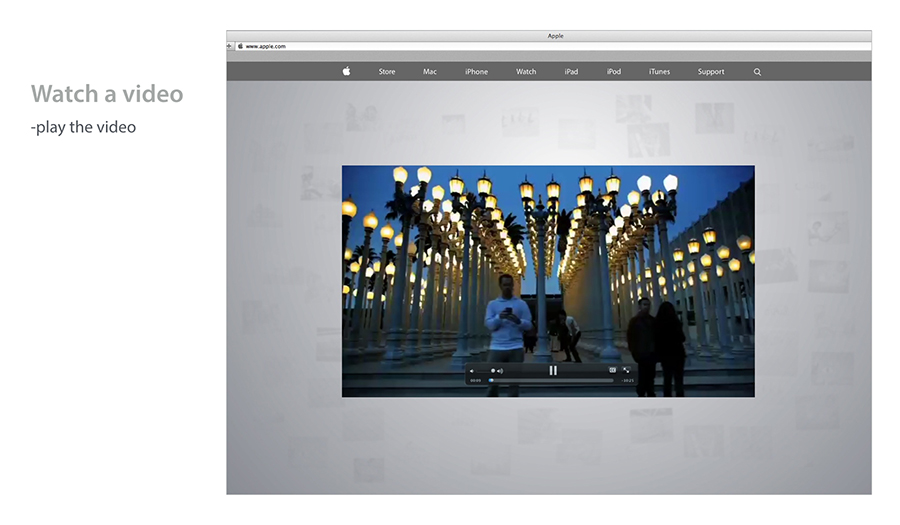Click the video progress scrubber bar
Screen dimensions: 900x525
551,380
